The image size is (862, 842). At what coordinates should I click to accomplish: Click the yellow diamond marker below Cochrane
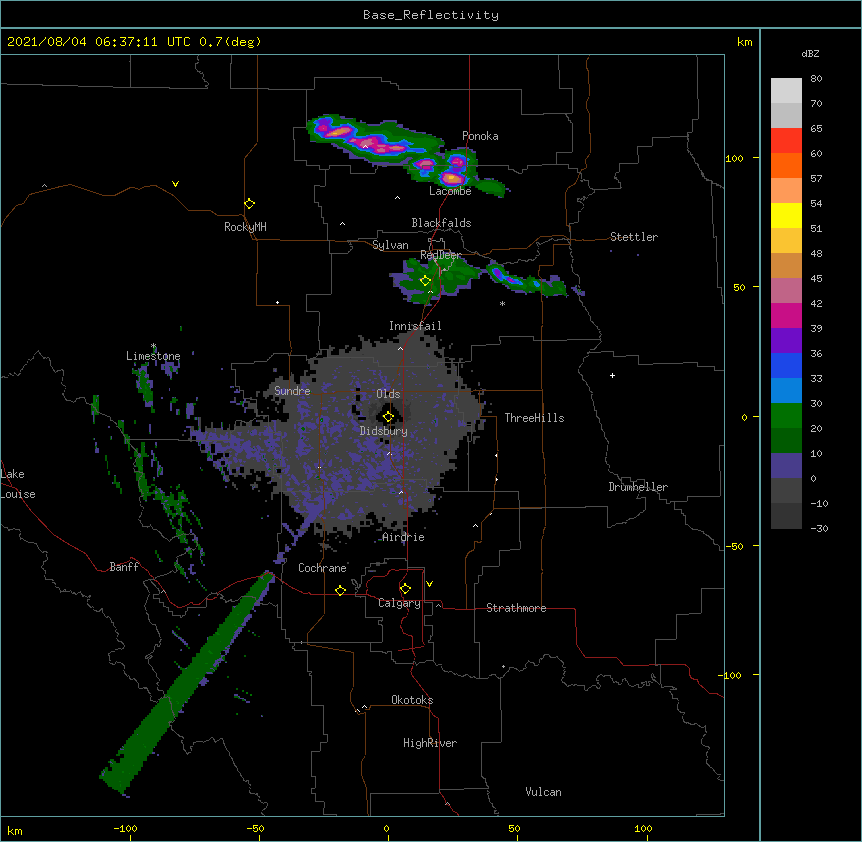[x=340, y=590]
